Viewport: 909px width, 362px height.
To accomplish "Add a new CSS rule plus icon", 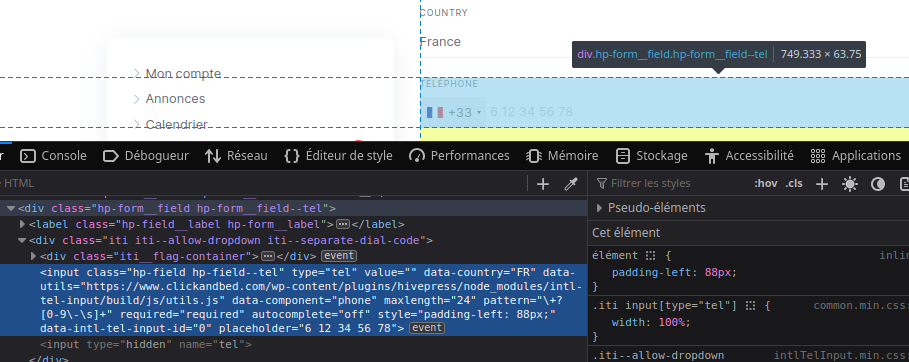I will click(821, 184).
